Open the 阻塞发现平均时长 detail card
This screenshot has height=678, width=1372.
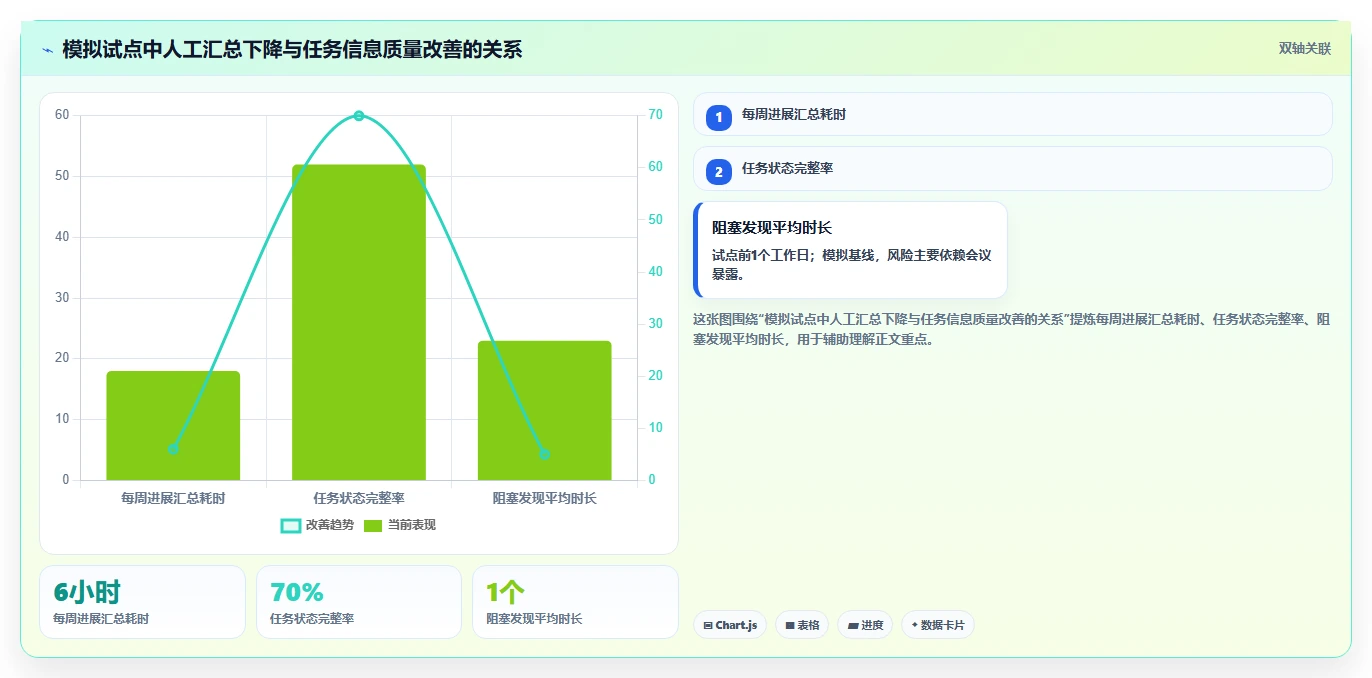point(850,250)
